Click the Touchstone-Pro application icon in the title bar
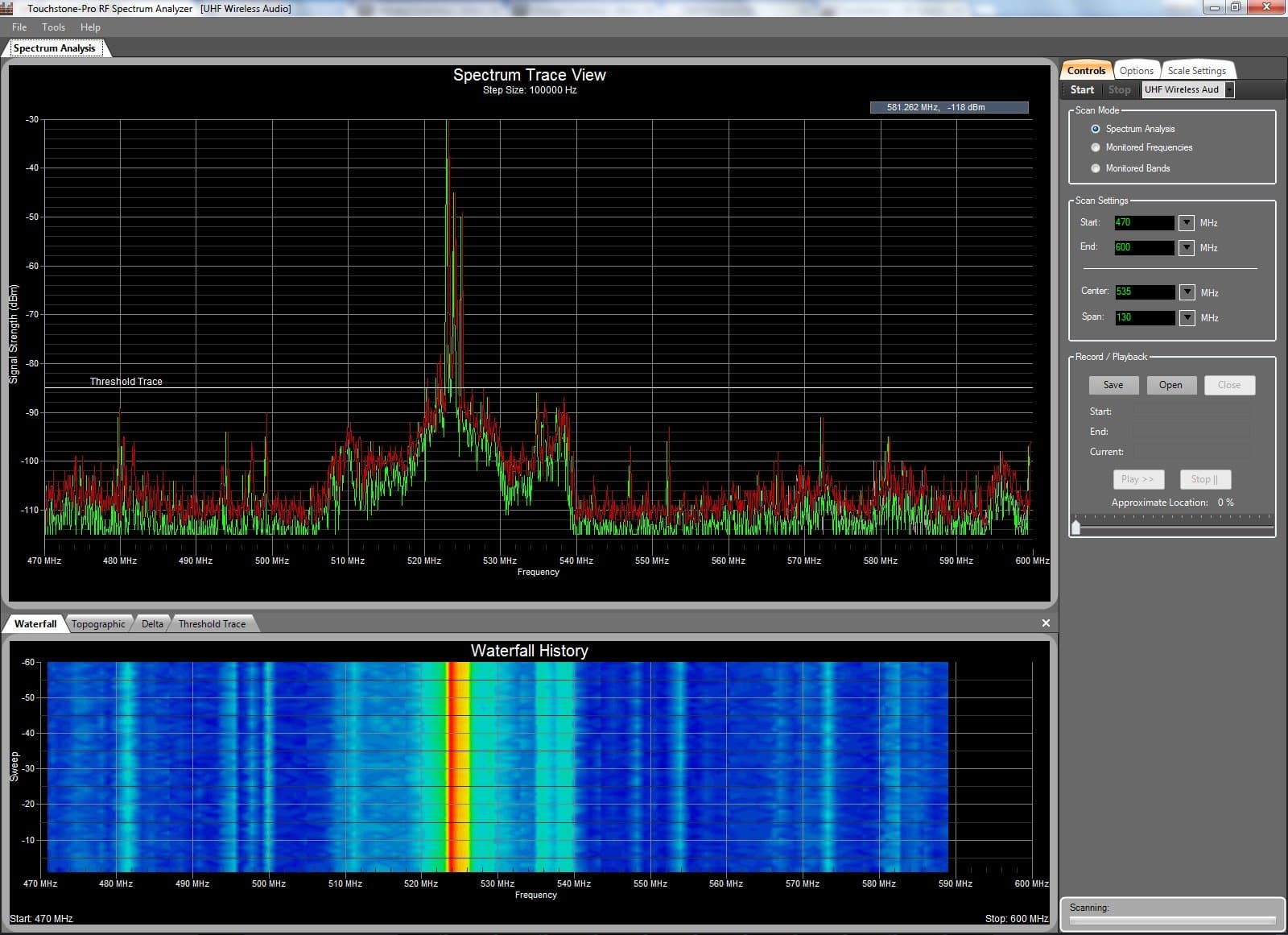The image size is (1288, 935). (6, 8)
